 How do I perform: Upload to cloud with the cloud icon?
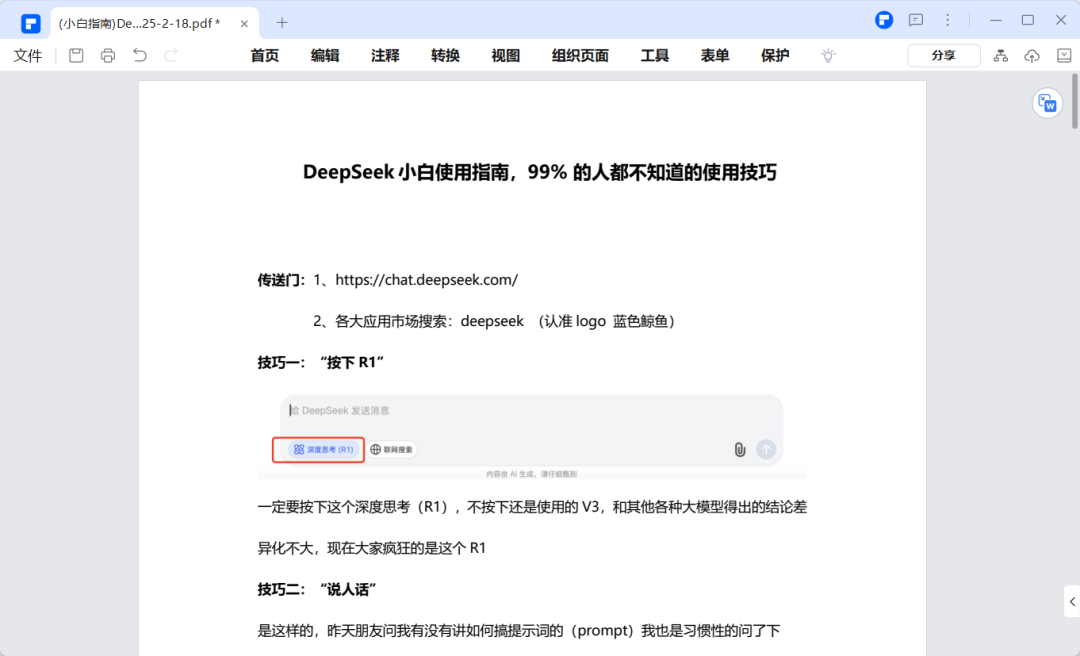[1032, 56]
